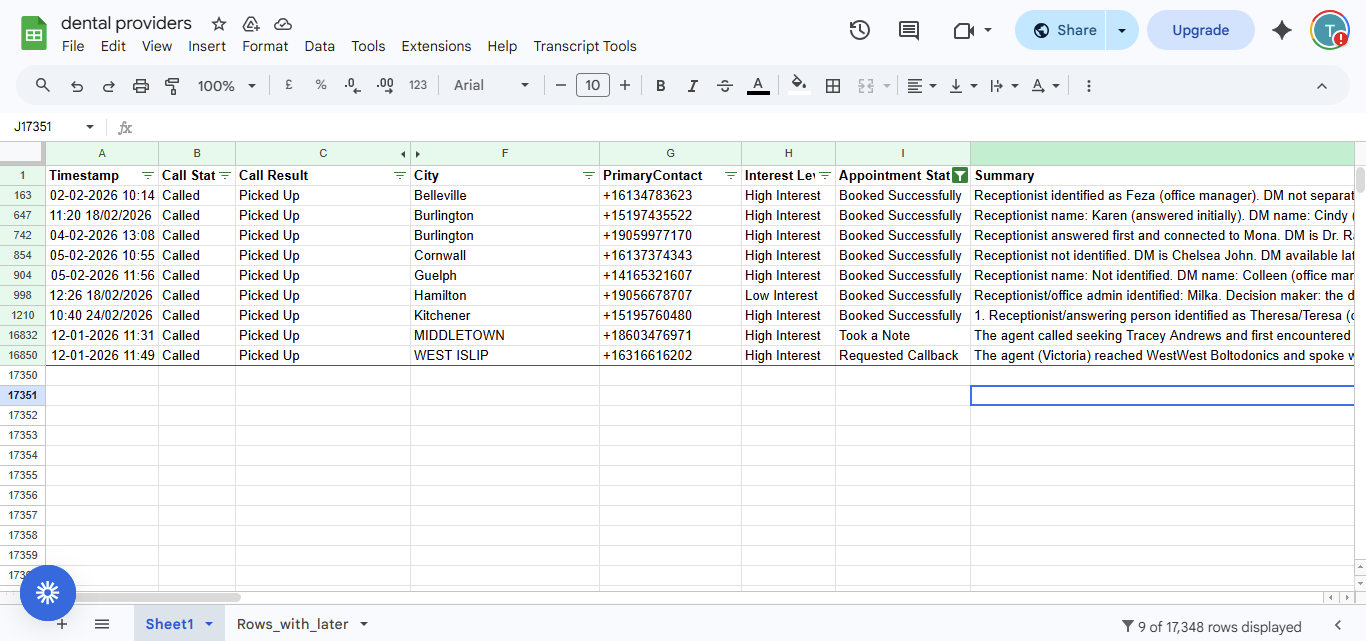The height and width of the screenshot is (641, 1366).
Task: Click the Upgrade button
Action: (x=1200, y=30)
